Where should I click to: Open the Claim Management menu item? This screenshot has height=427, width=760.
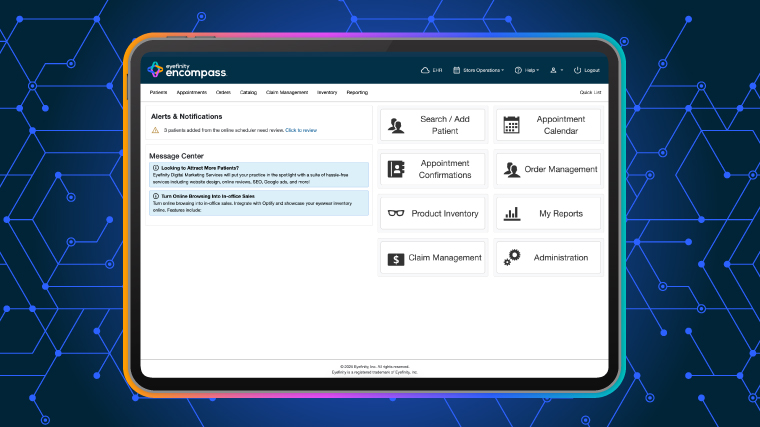287,92
